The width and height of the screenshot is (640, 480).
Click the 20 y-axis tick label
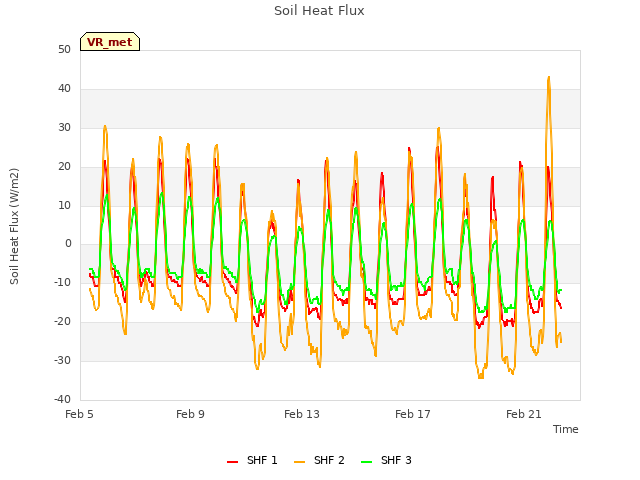pyautogui.click(x=64, y=167)
